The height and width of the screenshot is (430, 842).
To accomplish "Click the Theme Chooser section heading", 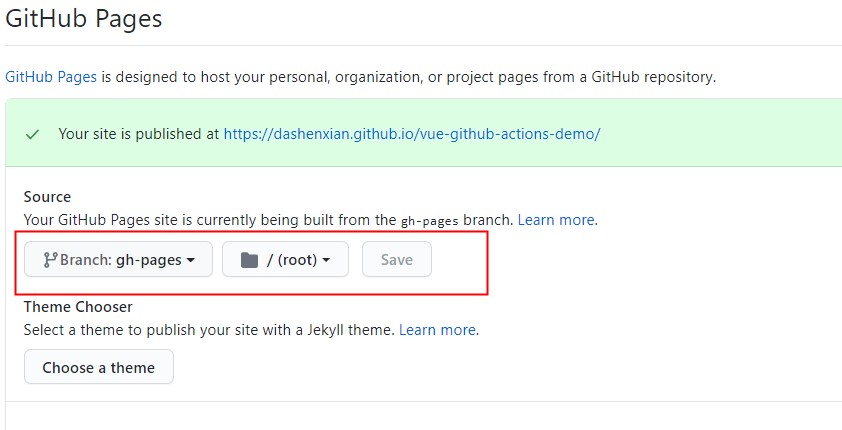I will pos(78,307).
